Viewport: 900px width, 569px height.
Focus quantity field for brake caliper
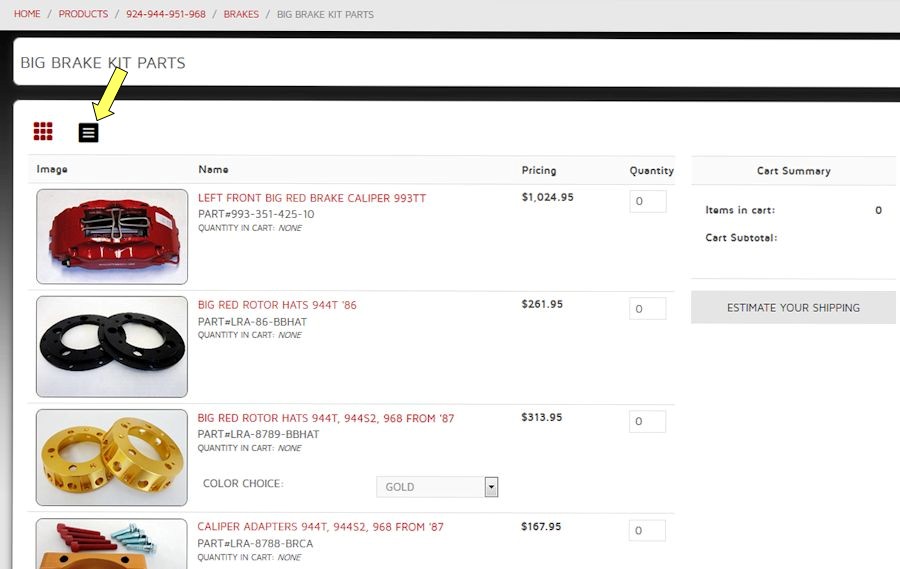(x=648, y=202)
